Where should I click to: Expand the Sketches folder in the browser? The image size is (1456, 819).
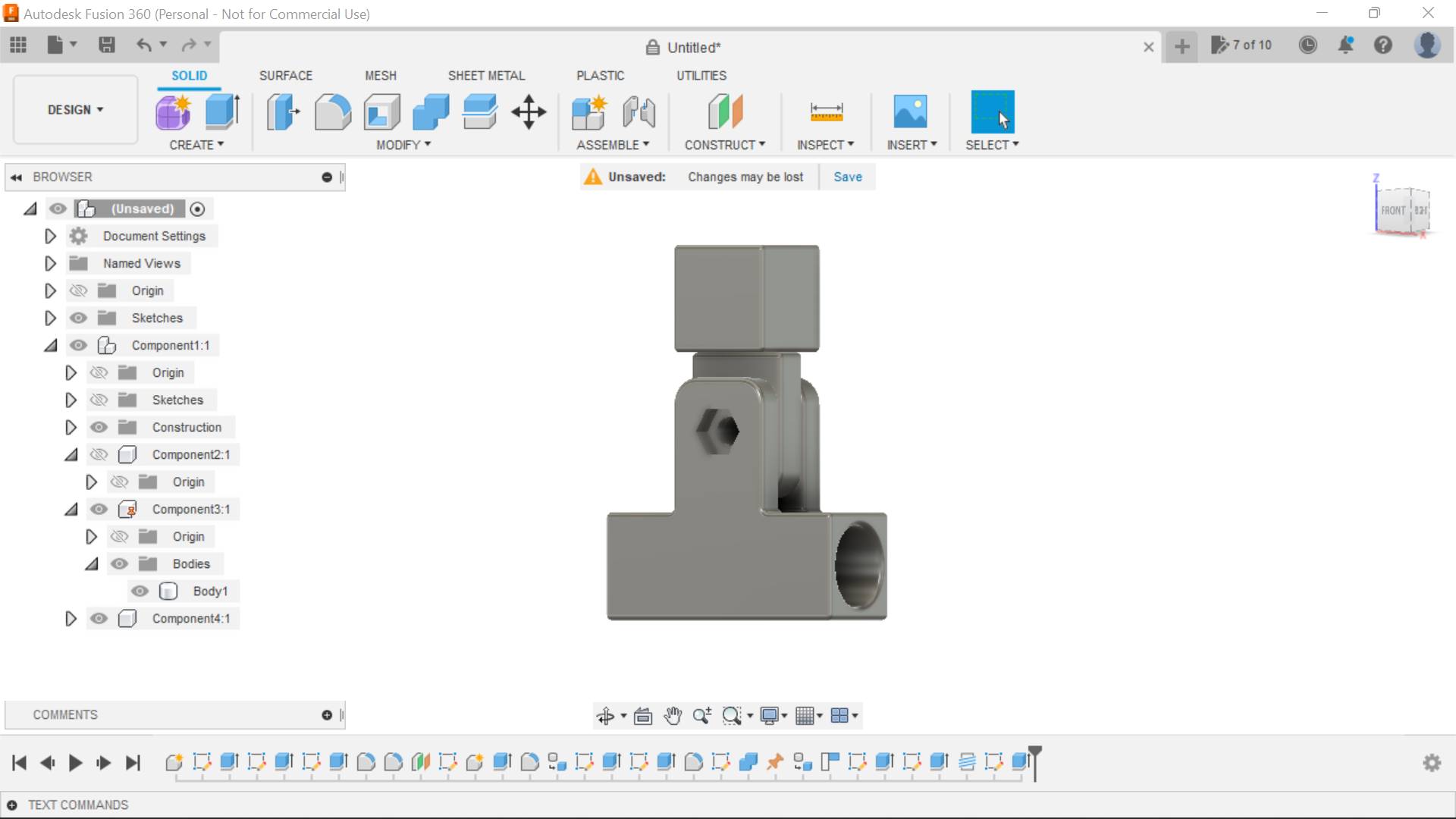50,318
